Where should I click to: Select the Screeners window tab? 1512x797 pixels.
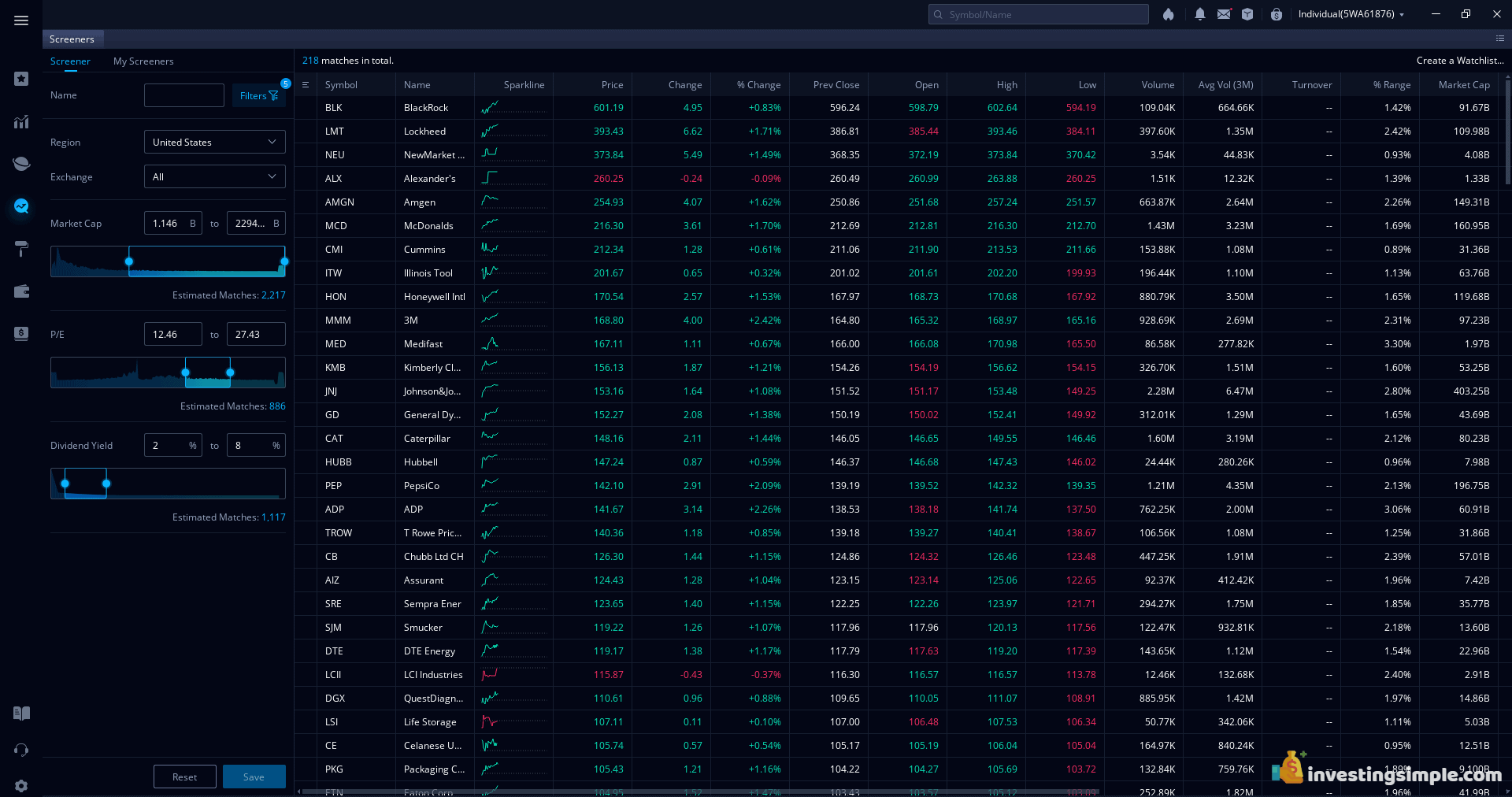72,39
